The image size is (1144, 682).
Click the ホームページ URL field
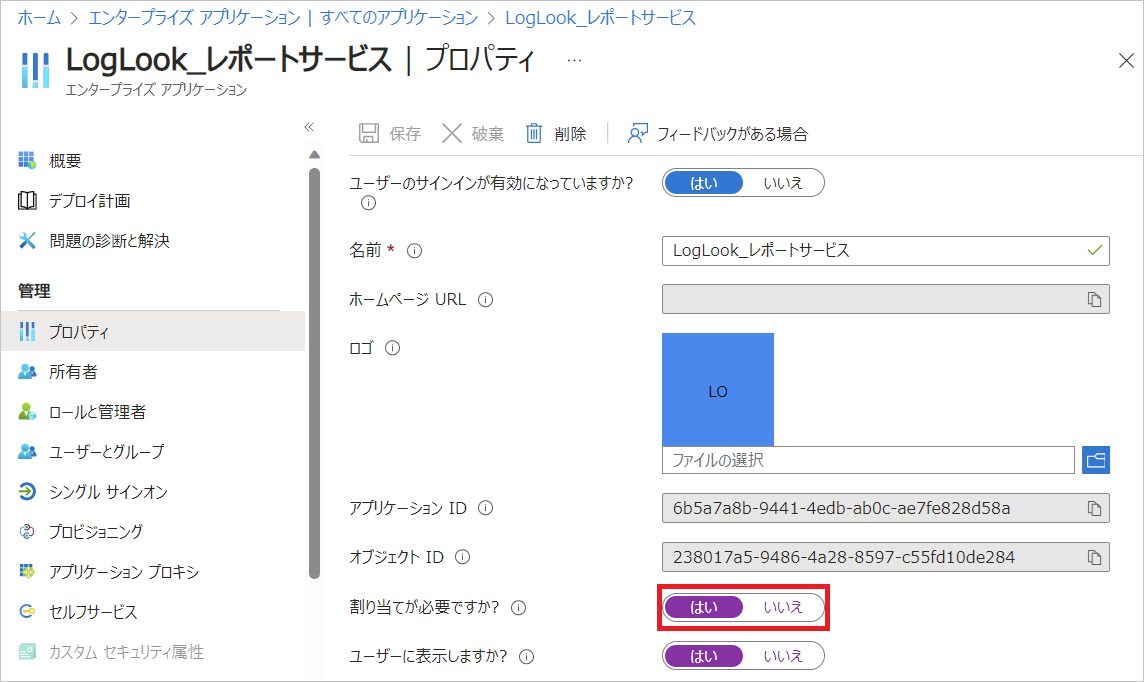[886, 299]
